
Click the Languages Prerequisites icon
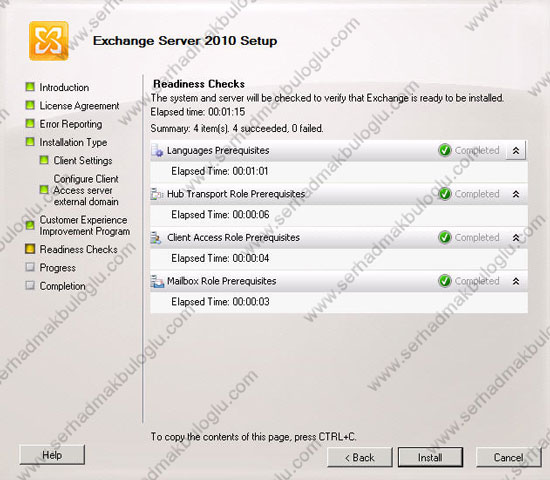pos(157,151)
